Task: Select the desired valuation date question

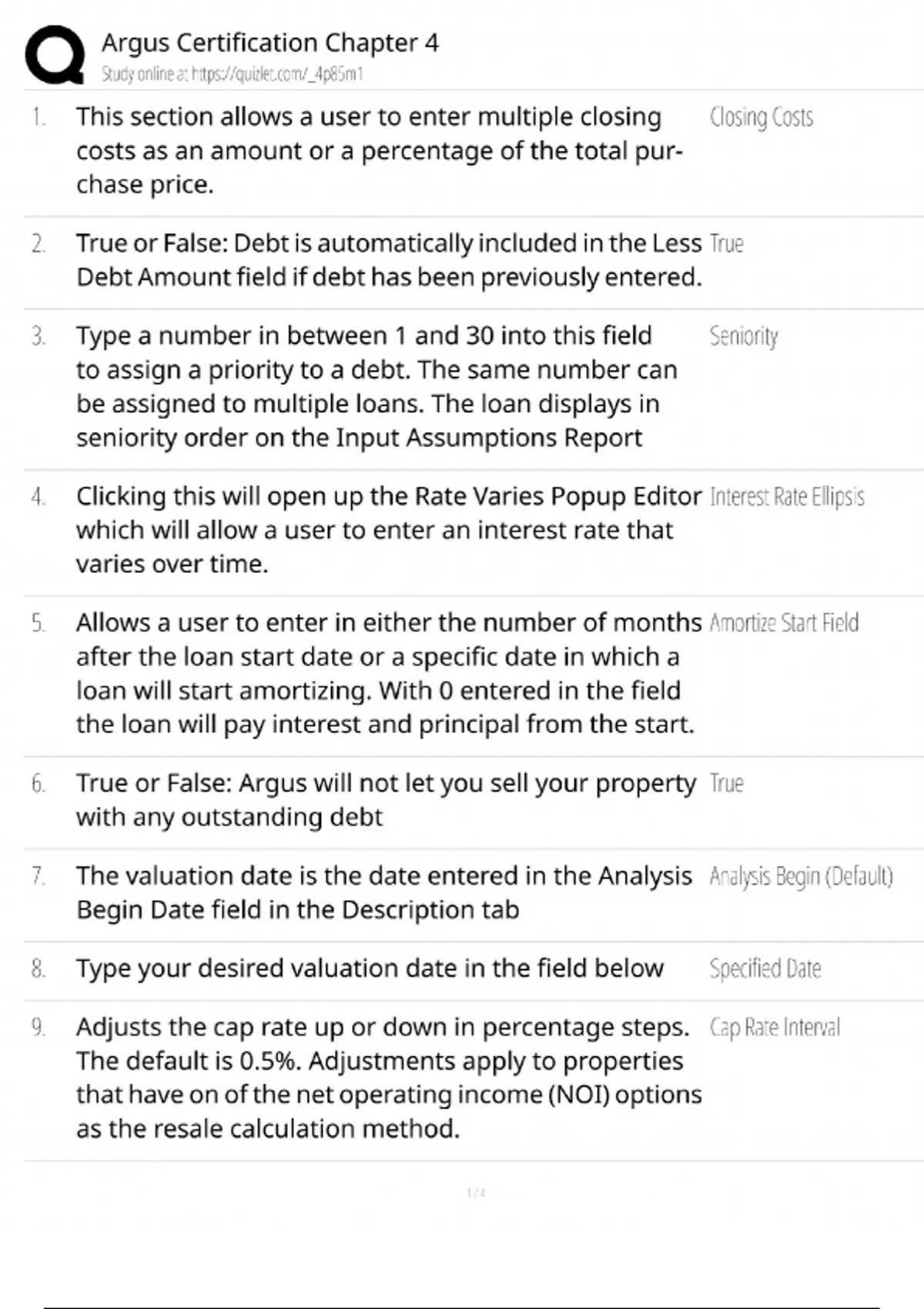Action: coord(370,969)
